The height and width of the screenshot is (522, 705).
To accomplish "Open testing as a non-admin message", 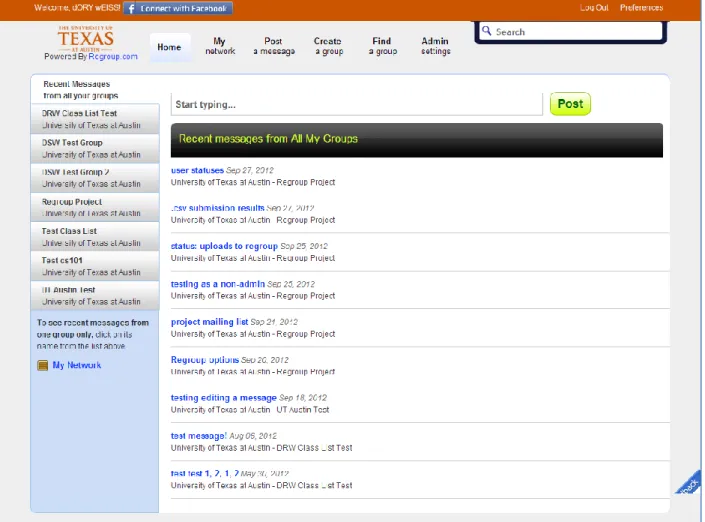I will [x=218, y=284].
